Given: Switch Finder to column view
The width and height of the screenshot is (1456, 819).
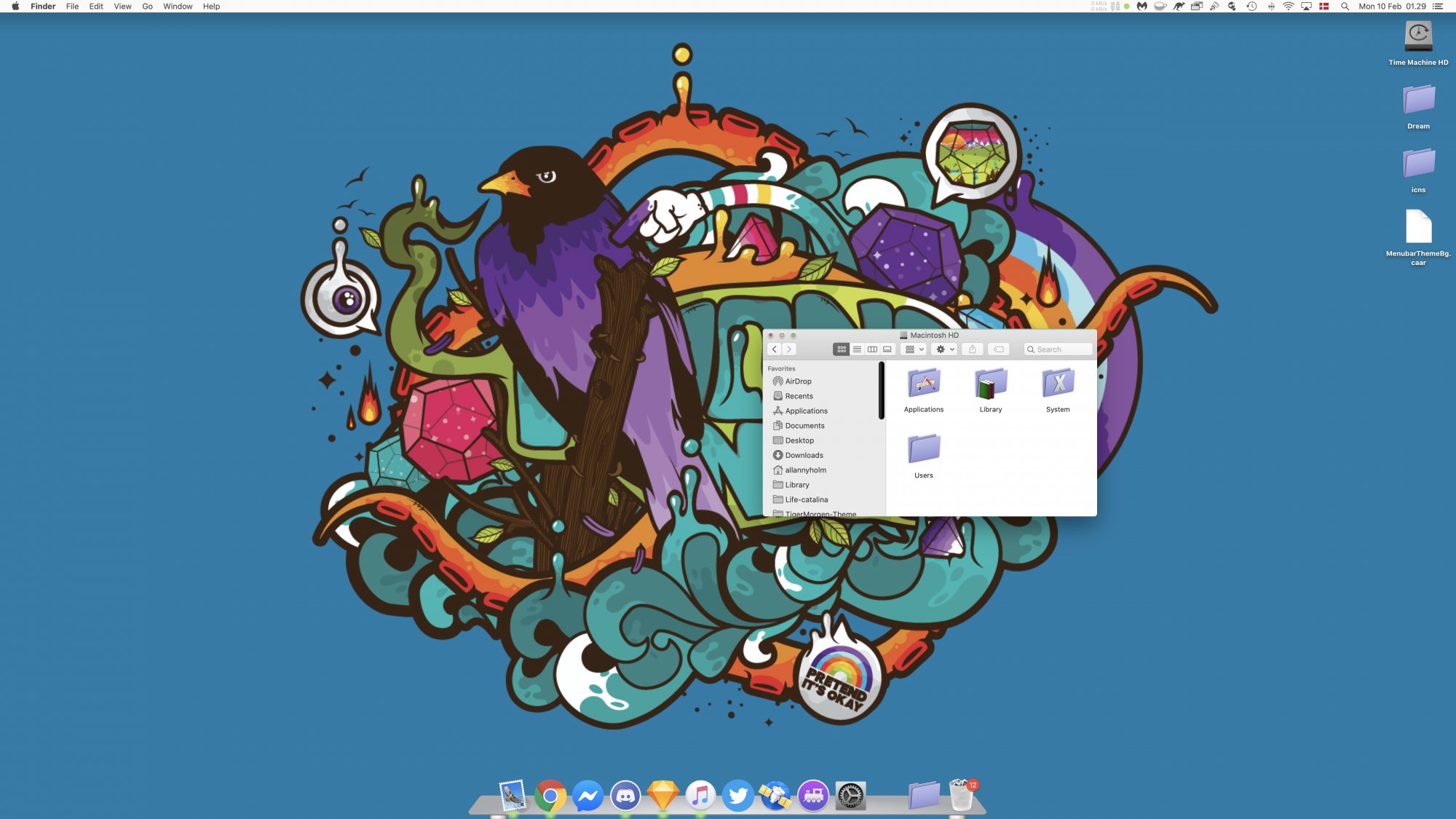Looking at the screenshot, I should (872, 349).
